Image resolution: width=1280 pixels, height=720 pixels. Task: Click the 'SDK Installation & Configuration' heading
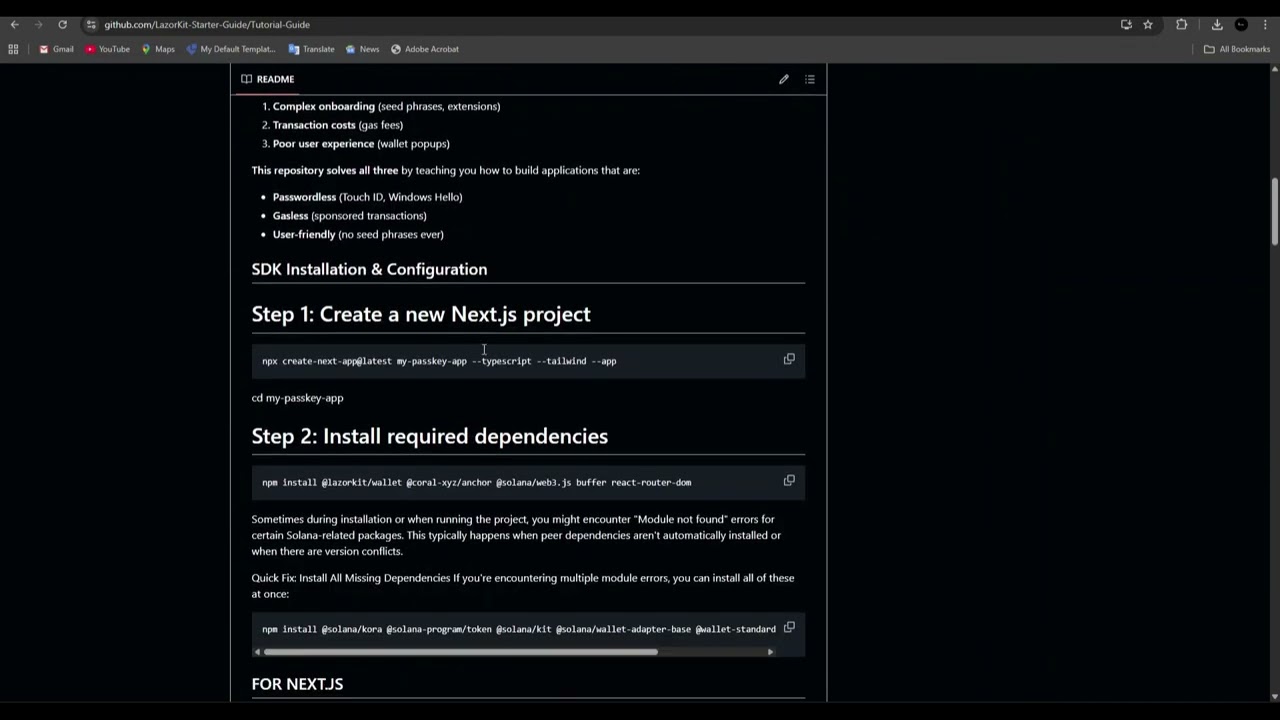point(369,269)
